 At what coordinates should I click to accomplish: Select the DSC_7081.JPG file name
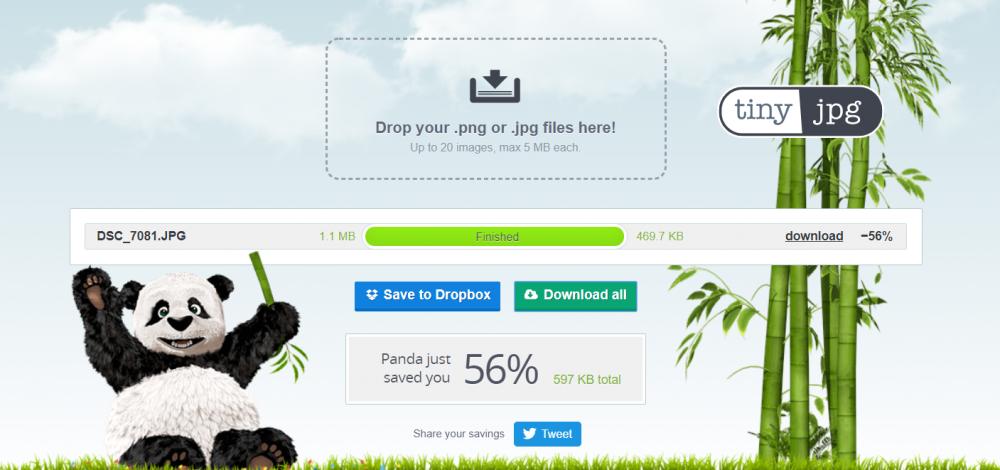click(x=142, y=236)
